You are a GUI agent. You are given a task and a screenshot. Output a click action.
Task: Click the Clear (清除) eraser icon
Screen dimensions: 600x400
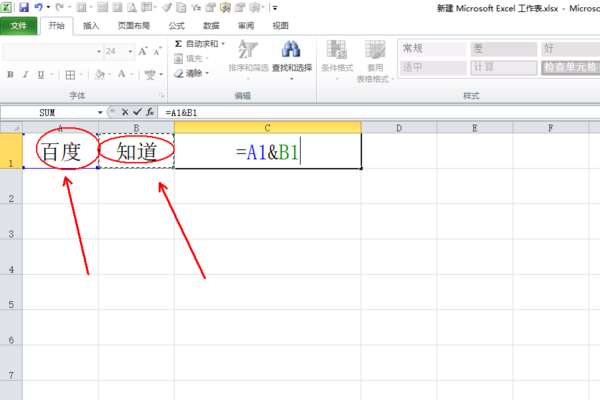(x=178, y=73)
